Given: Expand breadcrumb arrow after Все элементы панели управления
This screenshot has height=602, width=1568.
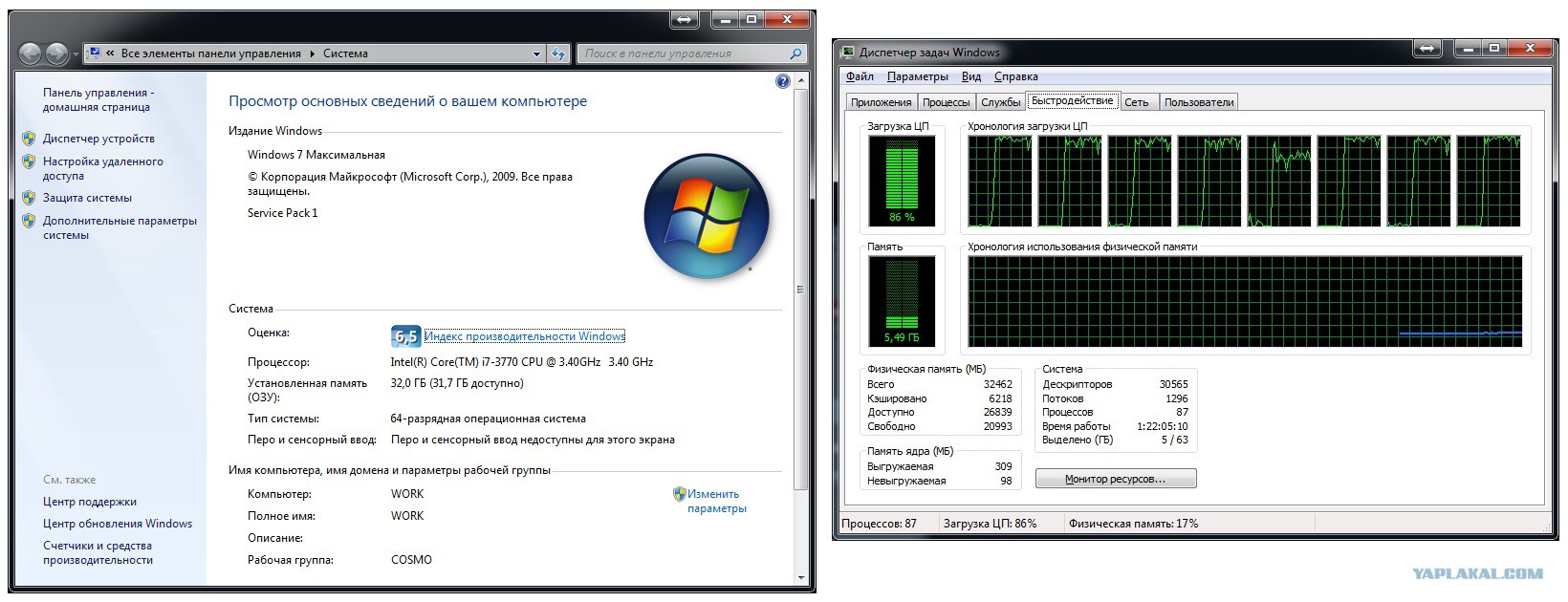Looking at the screenshot, I should tap(312, 54).
